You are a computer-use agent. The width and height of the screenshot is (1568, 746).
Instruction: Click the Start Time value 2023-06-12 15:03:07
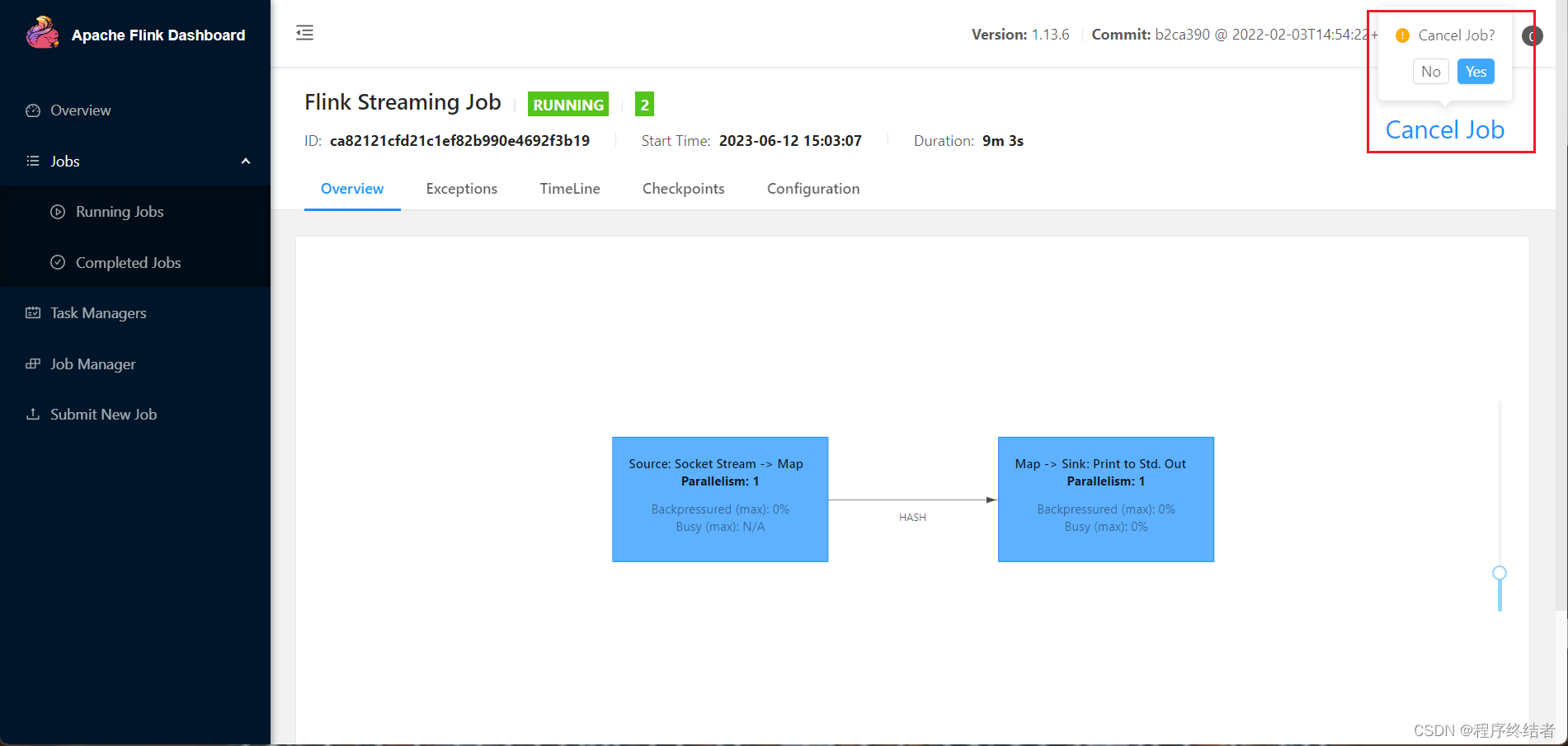[790, 141]
